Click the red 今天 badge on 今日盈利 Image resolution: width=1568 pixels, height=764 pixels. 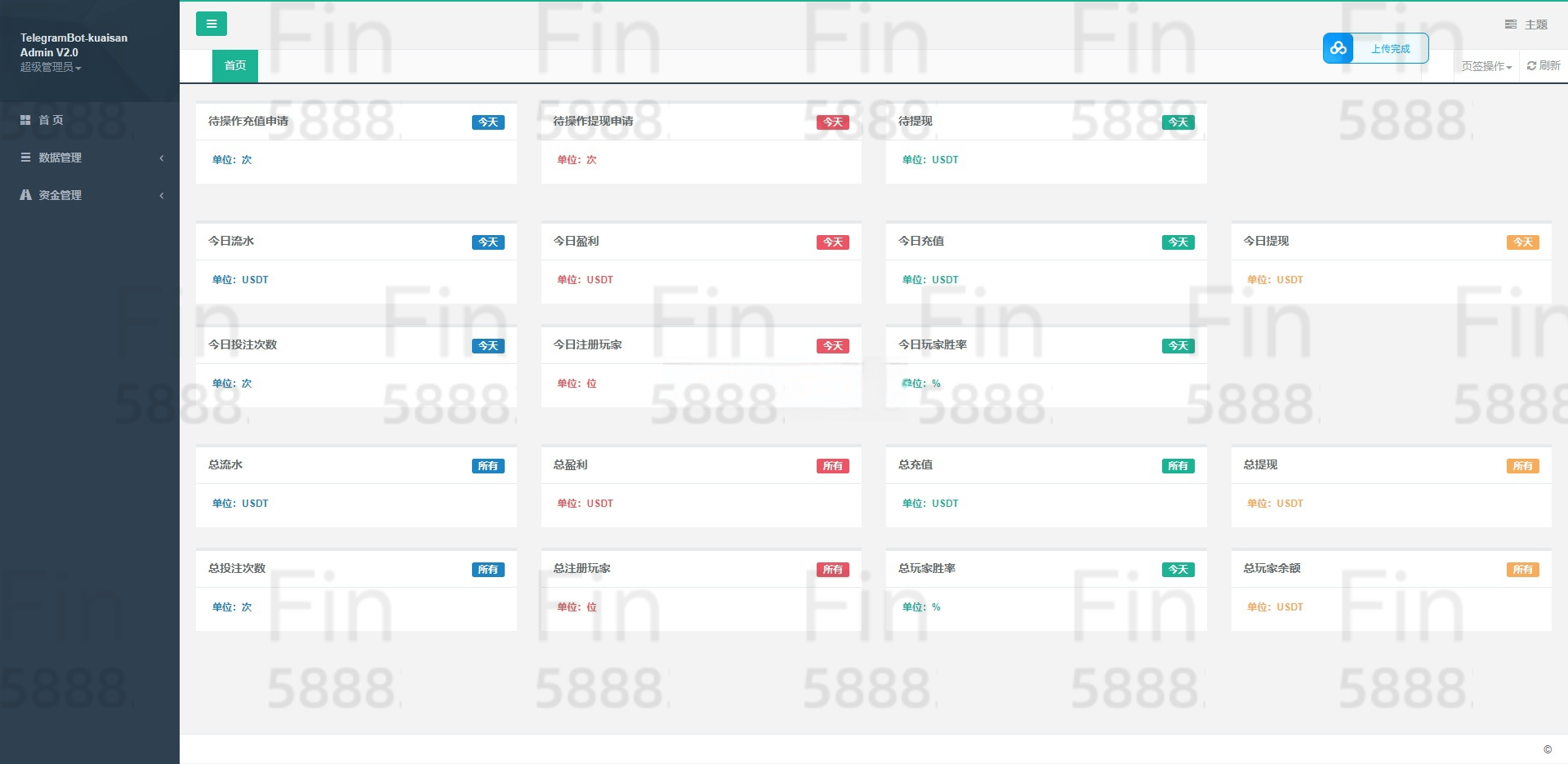point(832,242)
